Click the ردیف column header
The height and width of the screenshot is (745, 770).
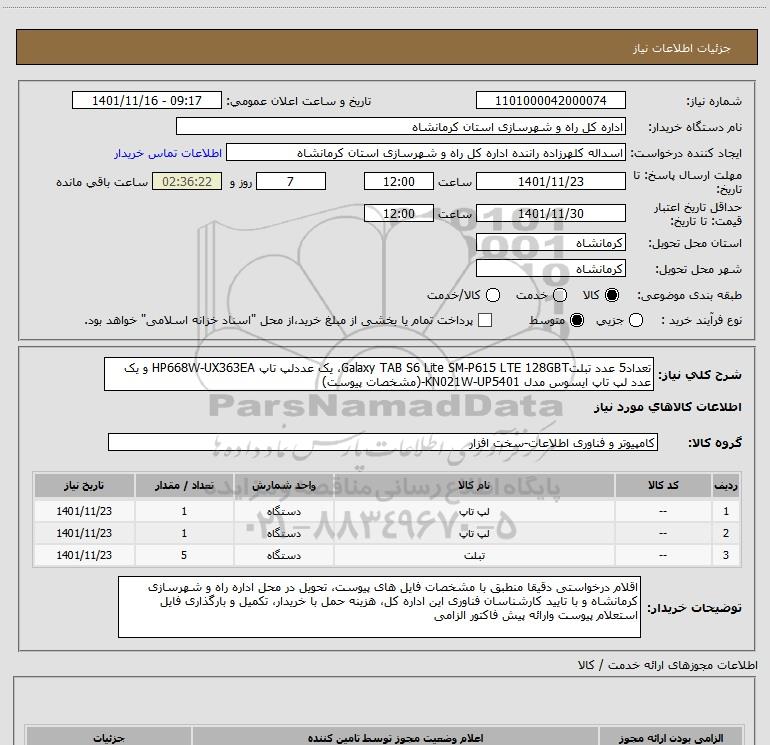point(726,485)
